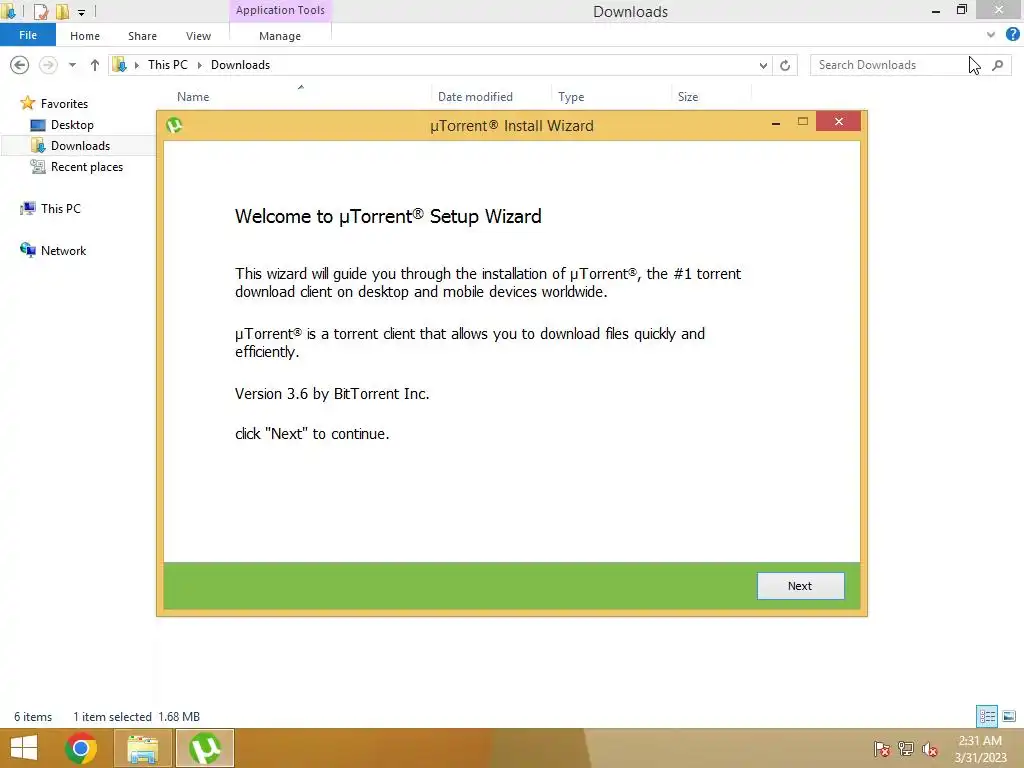Click the File Explorer taskbar icon
1024x768 pixels.
[x=143, y=748]
